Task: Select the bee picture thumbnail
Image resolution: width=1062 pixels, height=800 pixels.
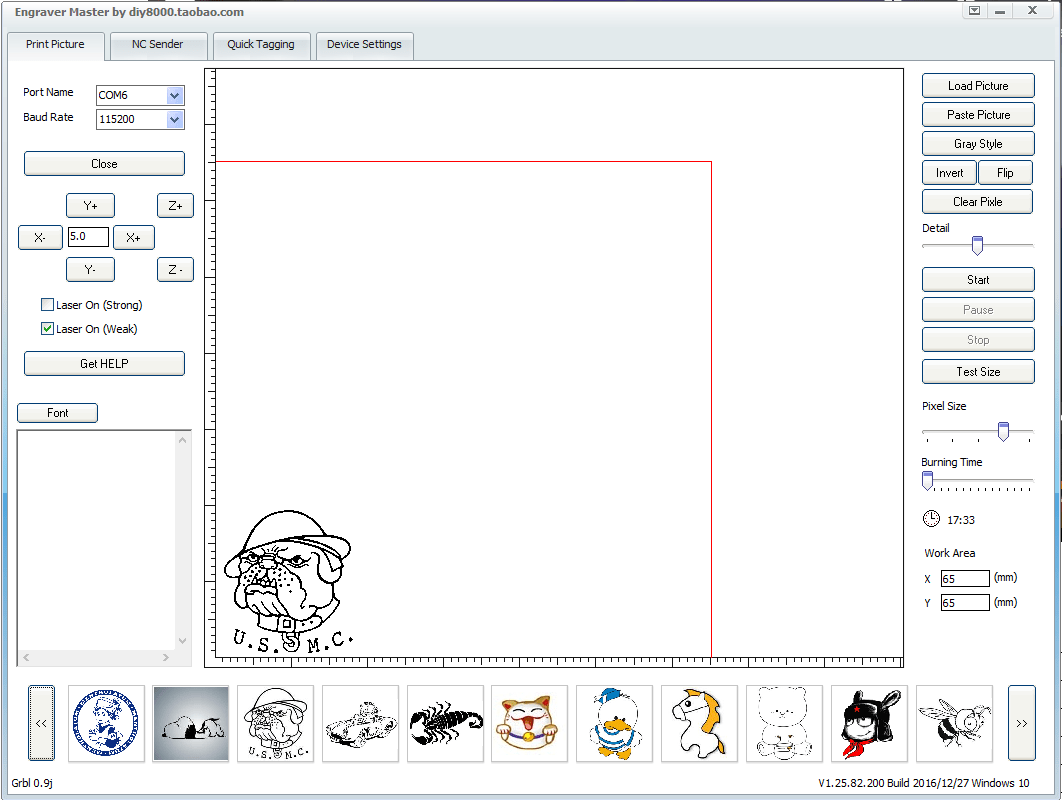Action: [x=954, y=723]
